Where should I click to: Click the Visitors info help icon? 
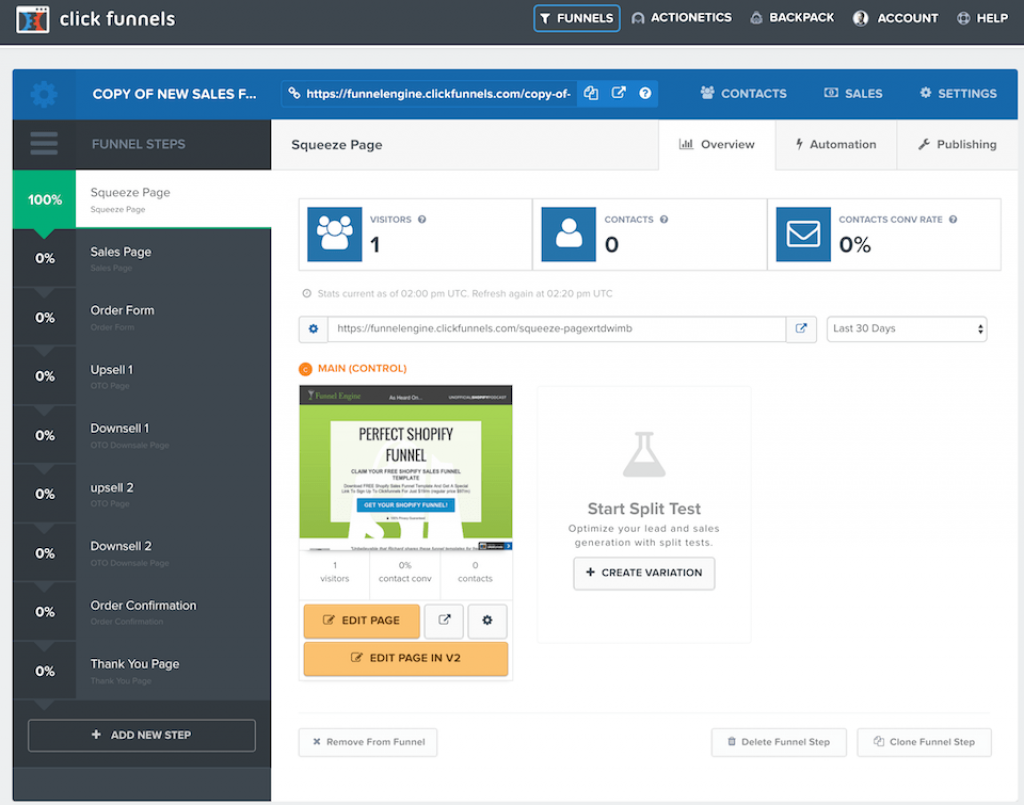pos(422,220)
